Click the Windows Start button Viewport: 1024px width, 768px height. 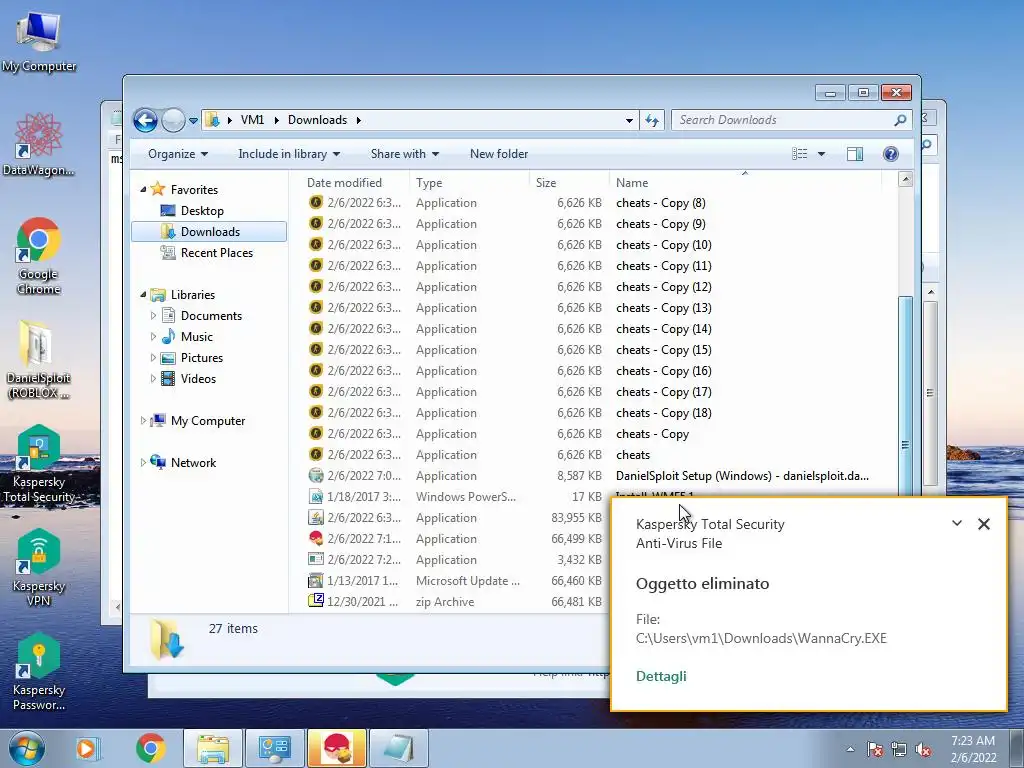[25, 748]
